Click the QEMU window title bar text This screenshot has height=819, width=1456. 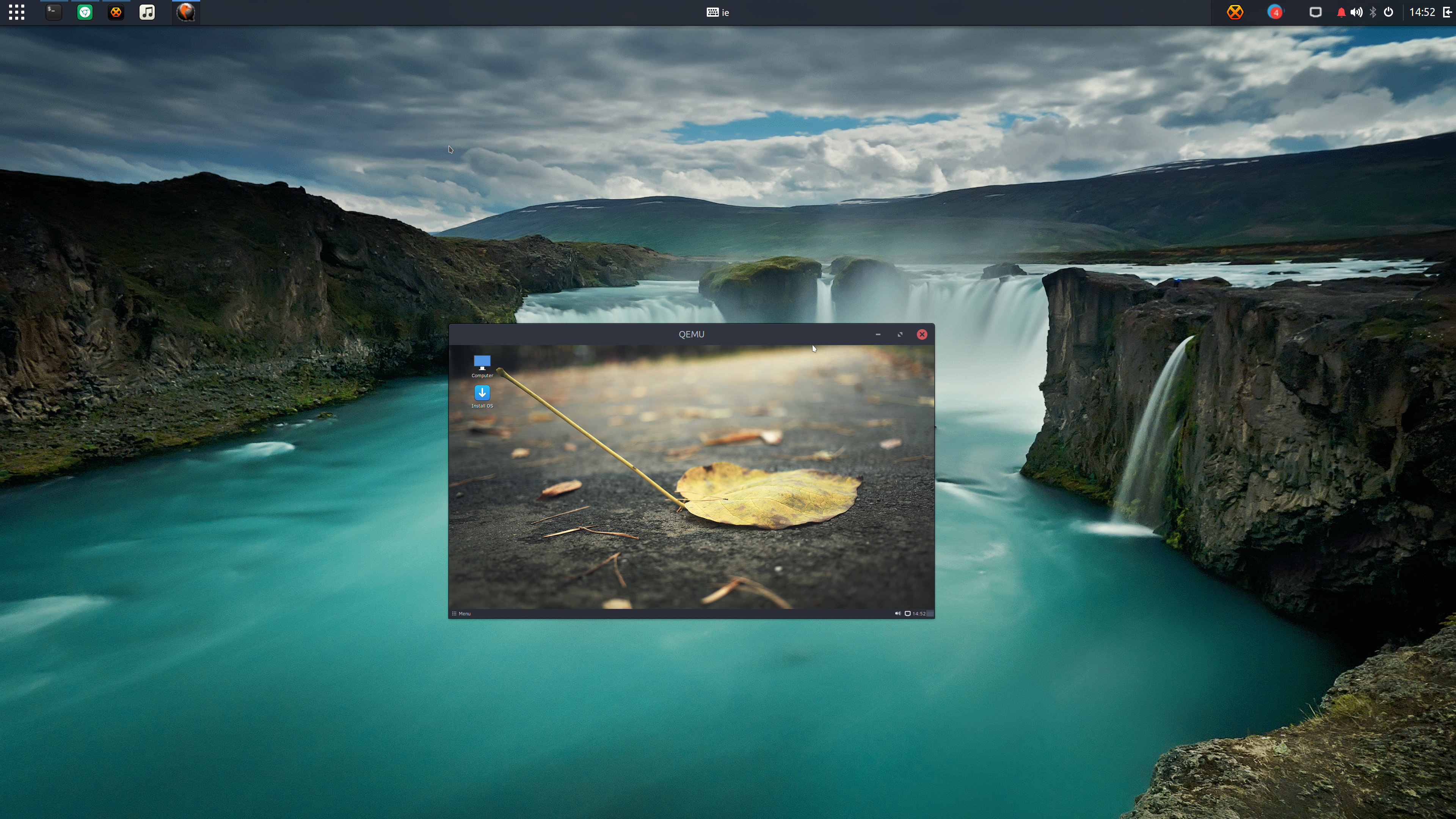691,334
